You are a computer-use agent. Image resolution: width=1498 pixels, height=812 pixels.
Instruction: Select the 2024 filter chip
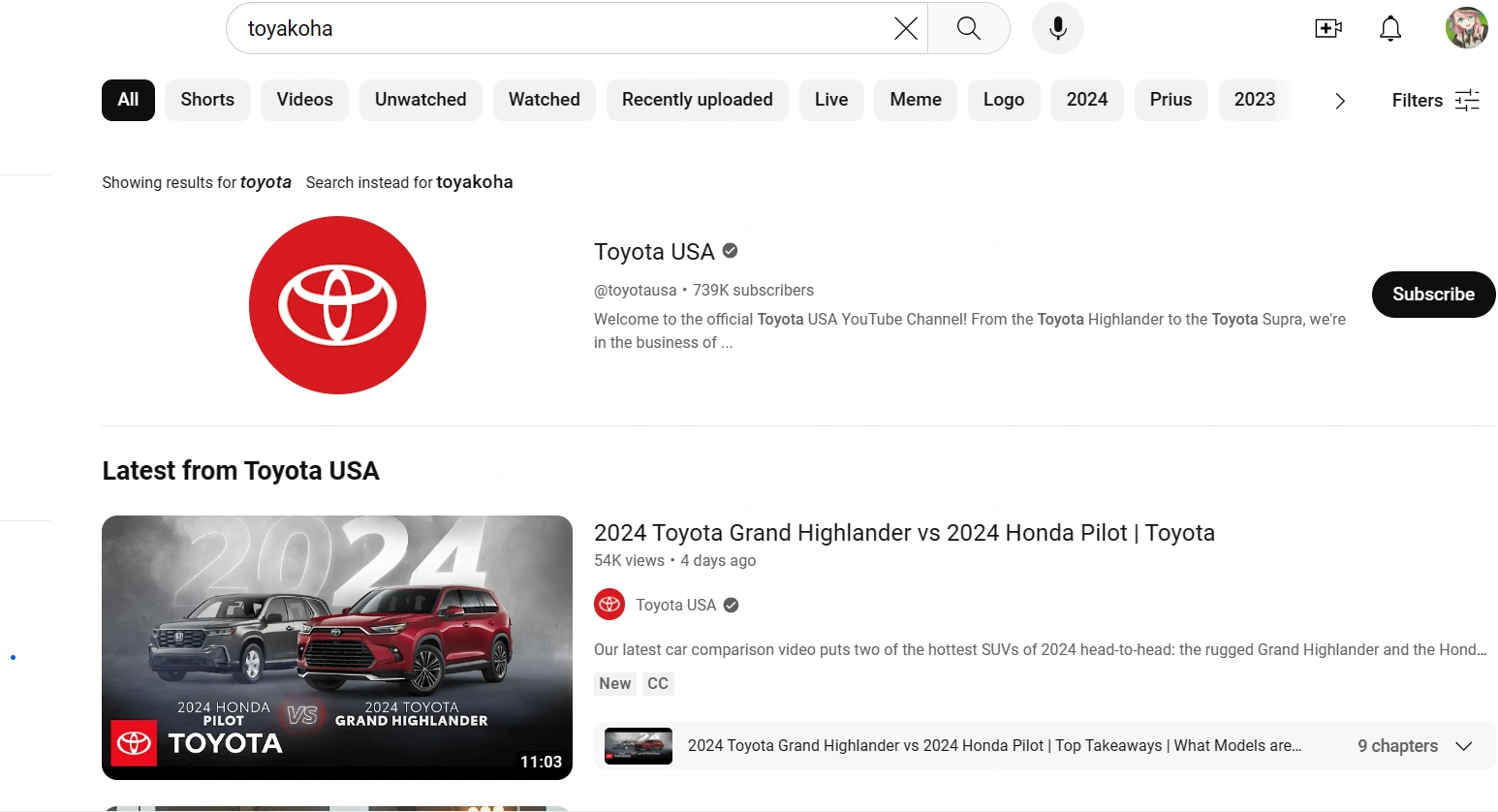pos(1087,100)
